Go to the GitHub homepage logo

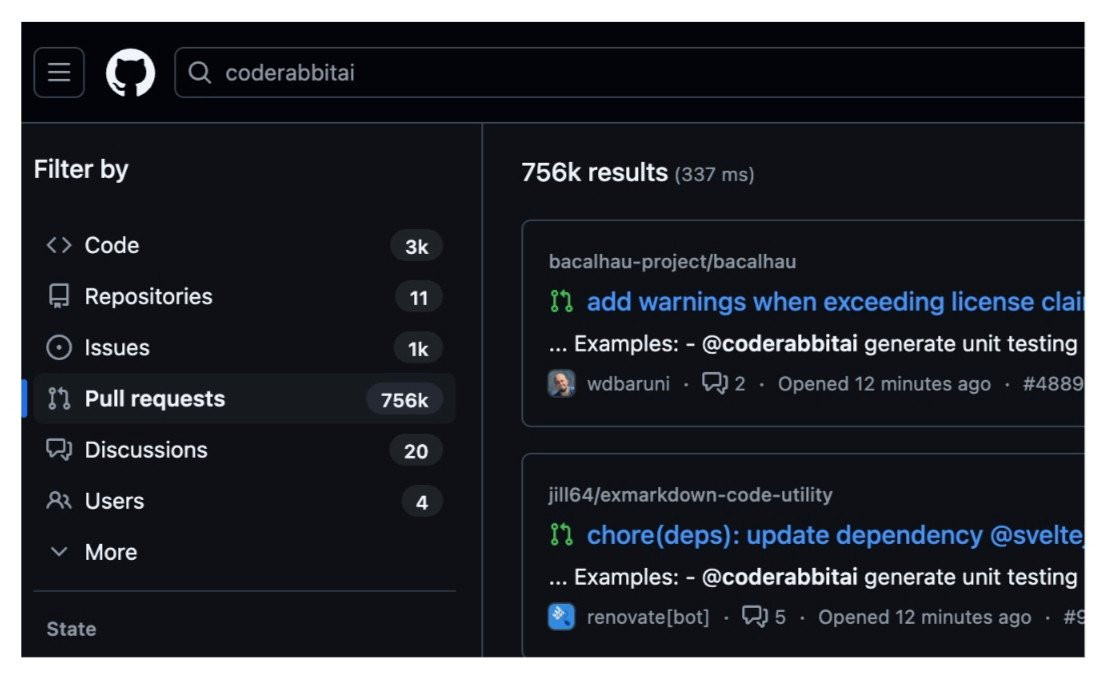[131, 72]
